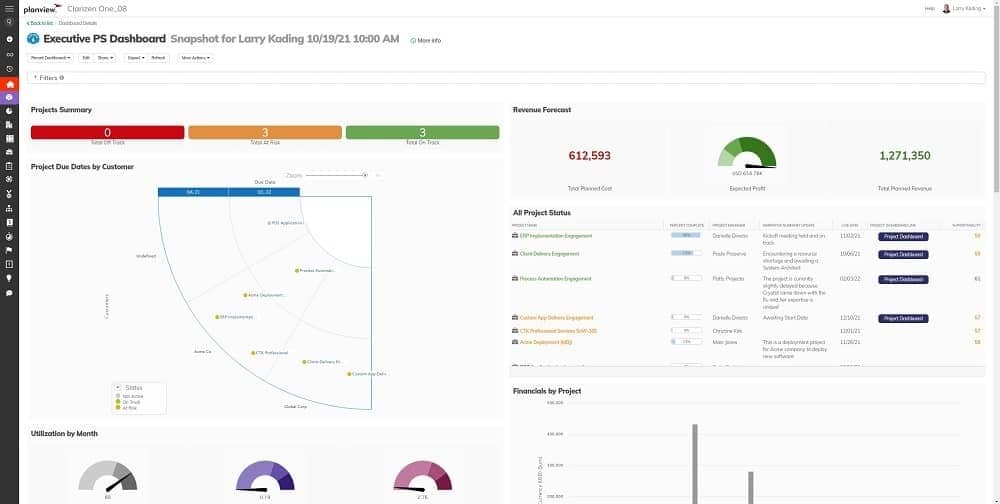Click the Planview logo
Image resolution: width=1000 pixels, height=504 pixels.
tap(42, 9)
